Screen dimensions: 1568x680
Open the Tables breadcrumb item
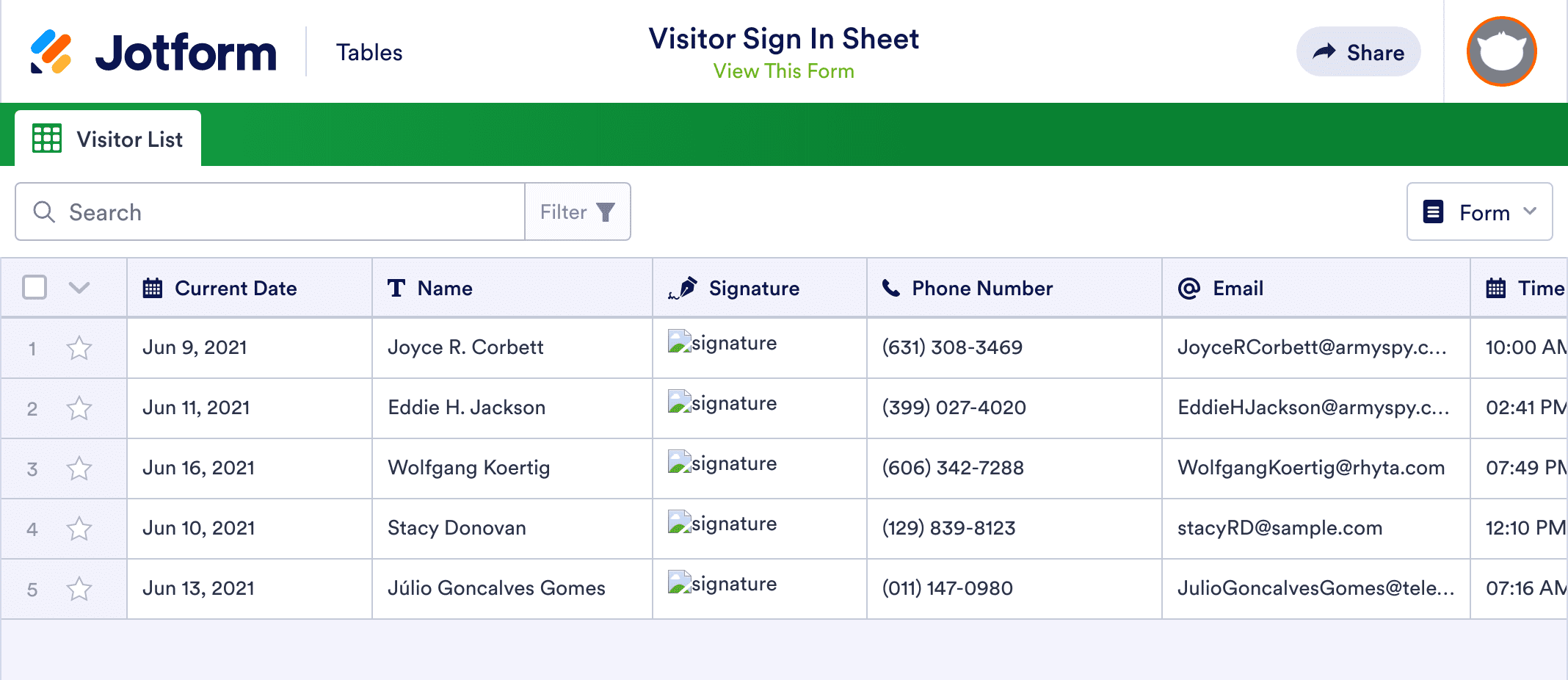[369, 51]
